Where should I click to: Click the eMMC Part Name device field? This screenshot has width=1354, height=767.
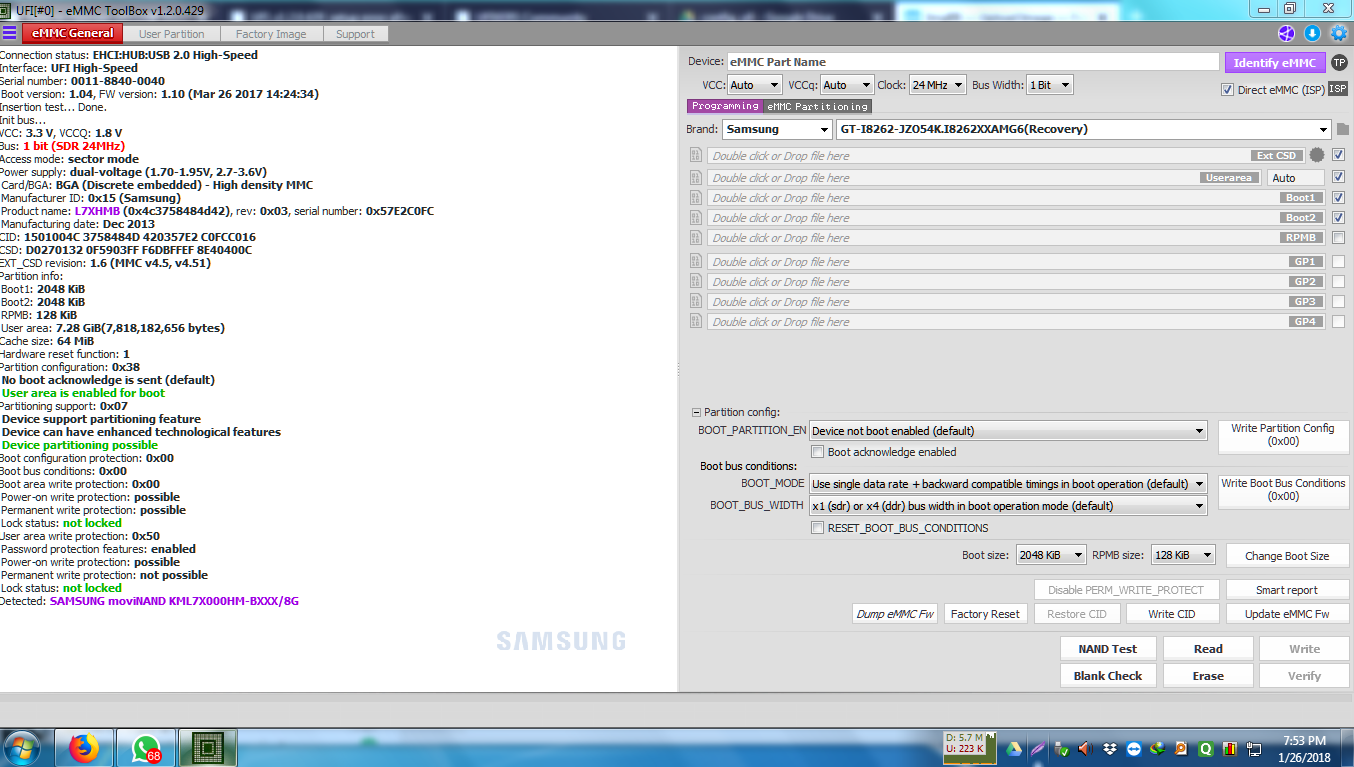972,62
